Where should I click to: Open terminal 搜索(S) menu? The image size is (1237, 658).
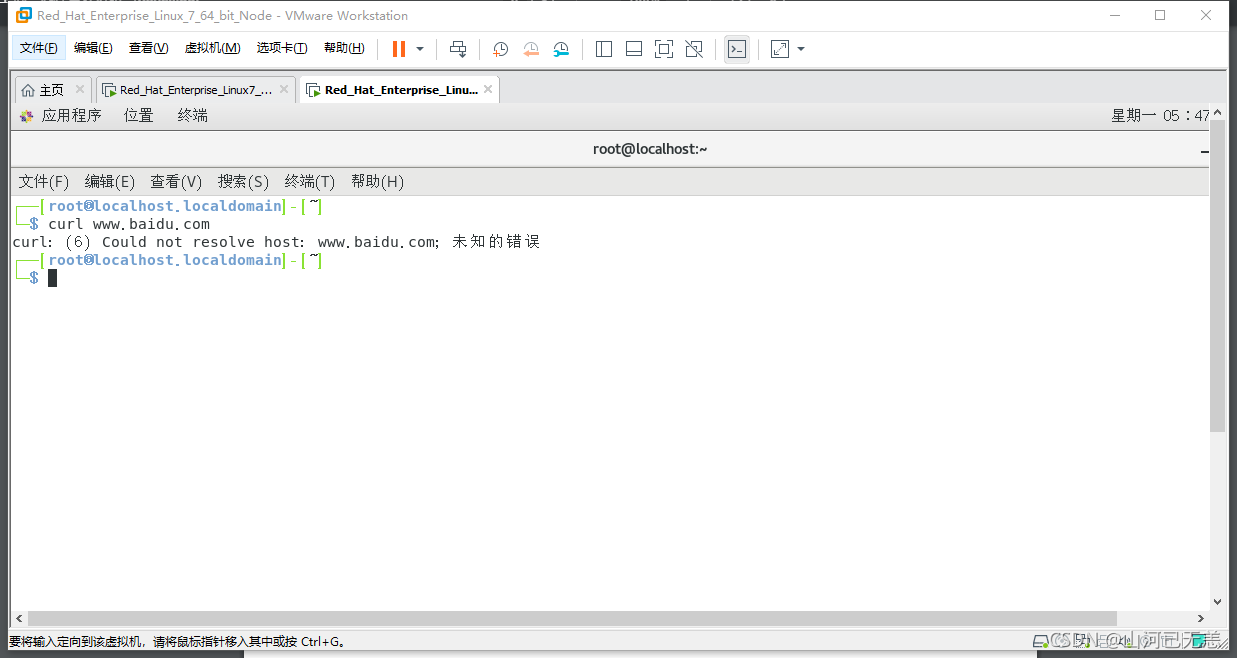click(244, 182)
